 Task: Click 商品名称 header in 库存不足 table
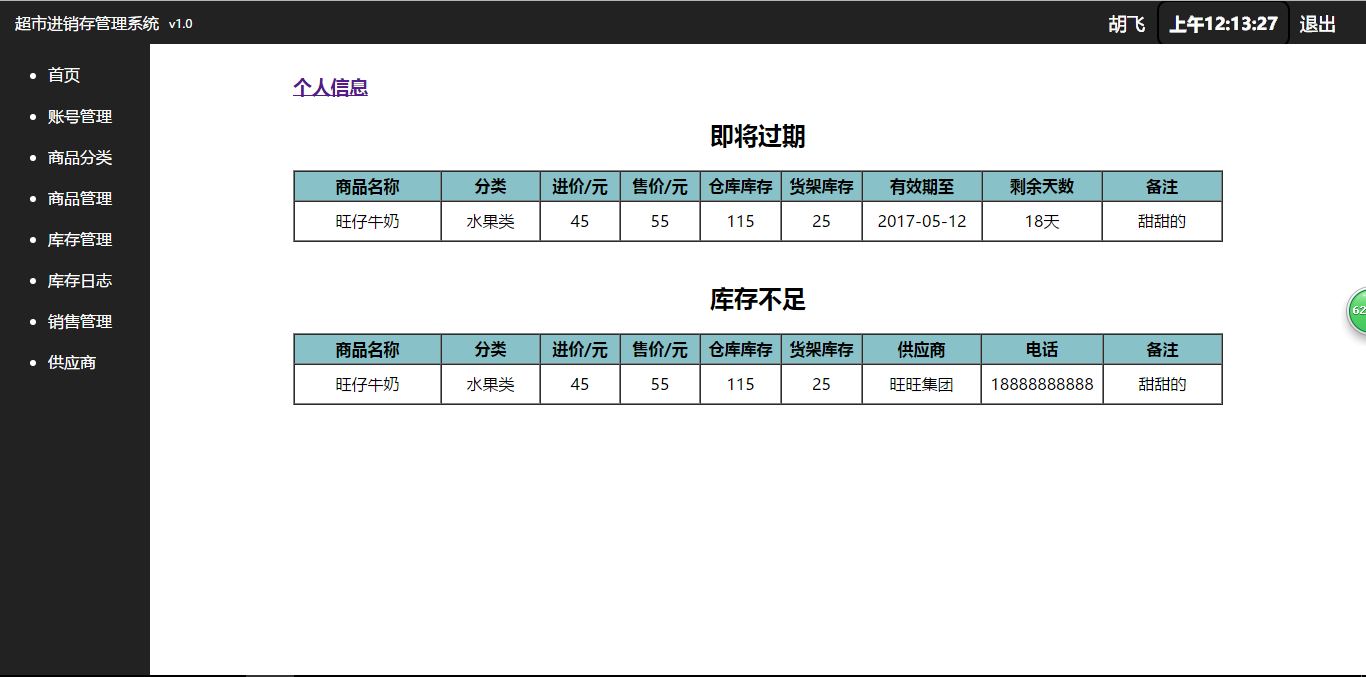[x=367, y=349]
